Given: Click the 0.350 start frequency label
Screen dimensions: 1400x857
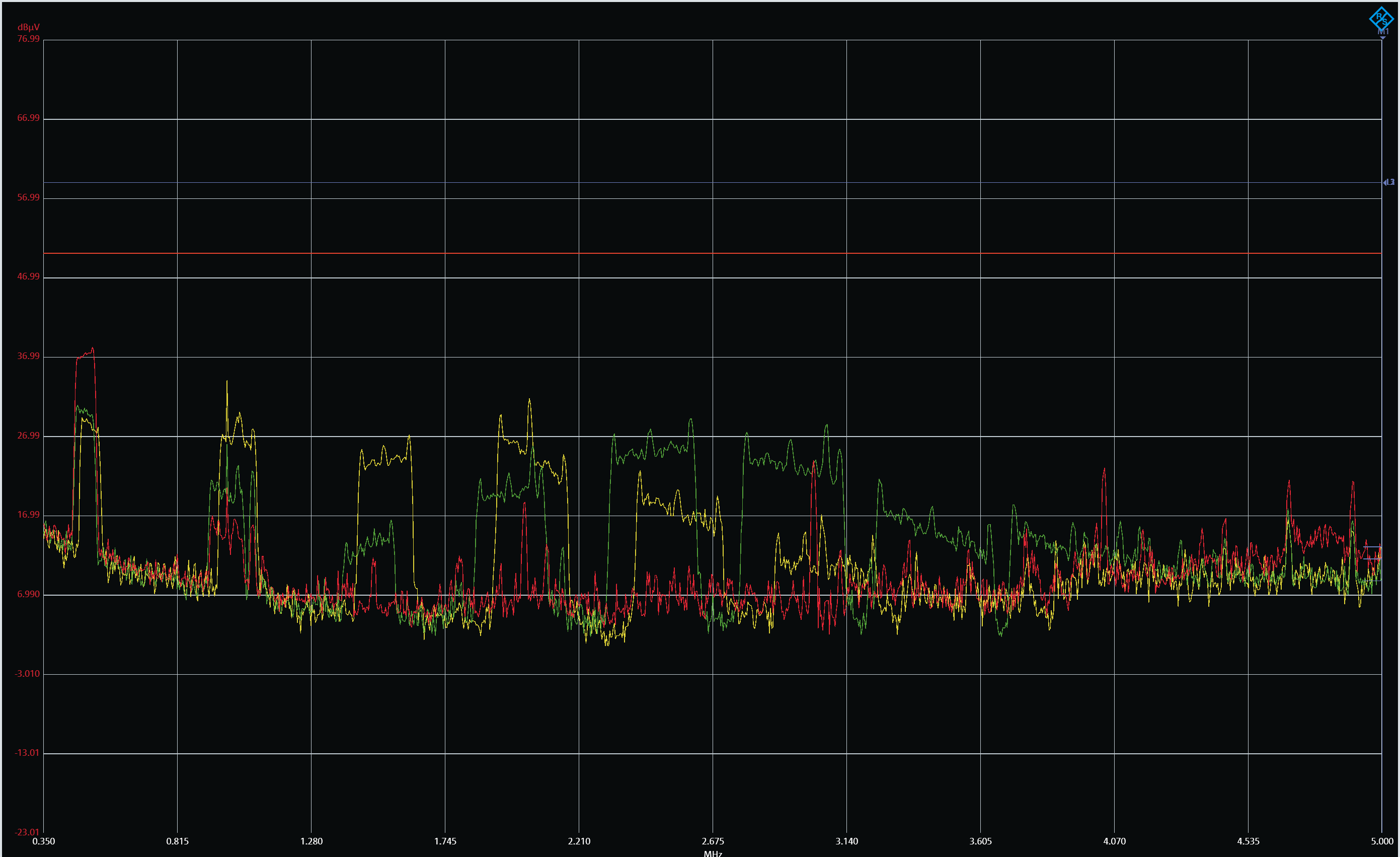Looking at the screenshot, I should point(44,841).
